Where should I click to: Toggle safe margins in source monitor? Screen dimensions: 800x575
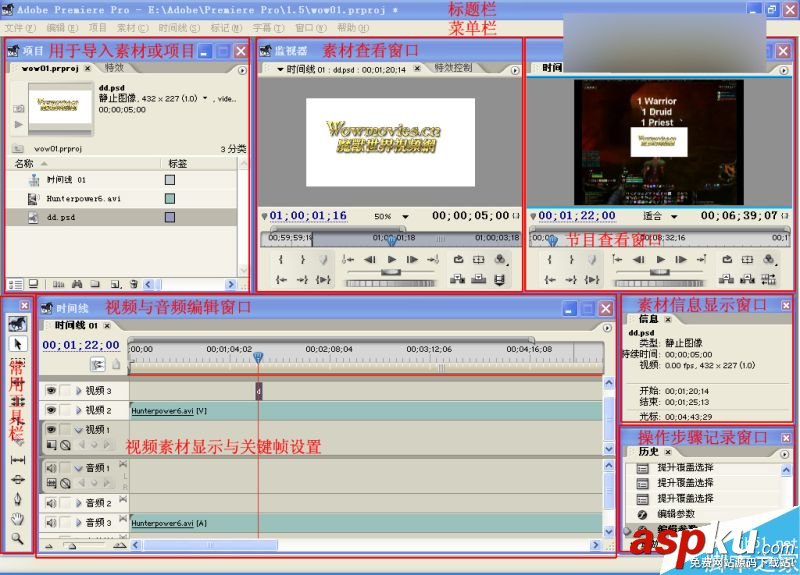point(479,260)
